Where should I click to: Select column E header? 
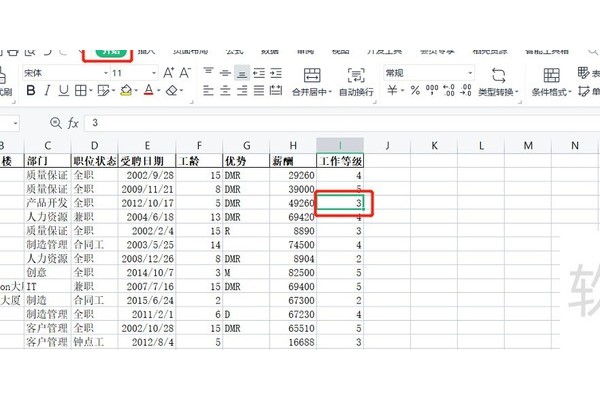147,145
